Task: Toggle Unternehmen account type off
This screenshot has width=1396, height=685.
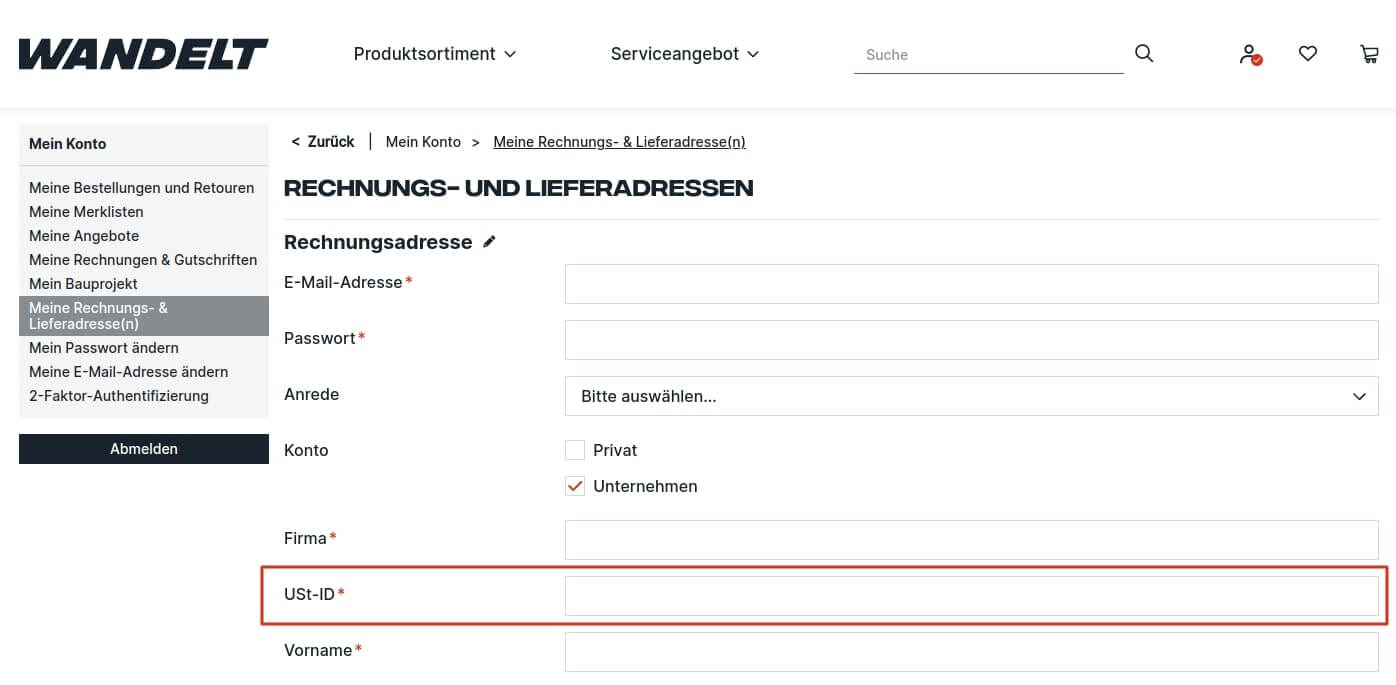Action: coord(575,486)
